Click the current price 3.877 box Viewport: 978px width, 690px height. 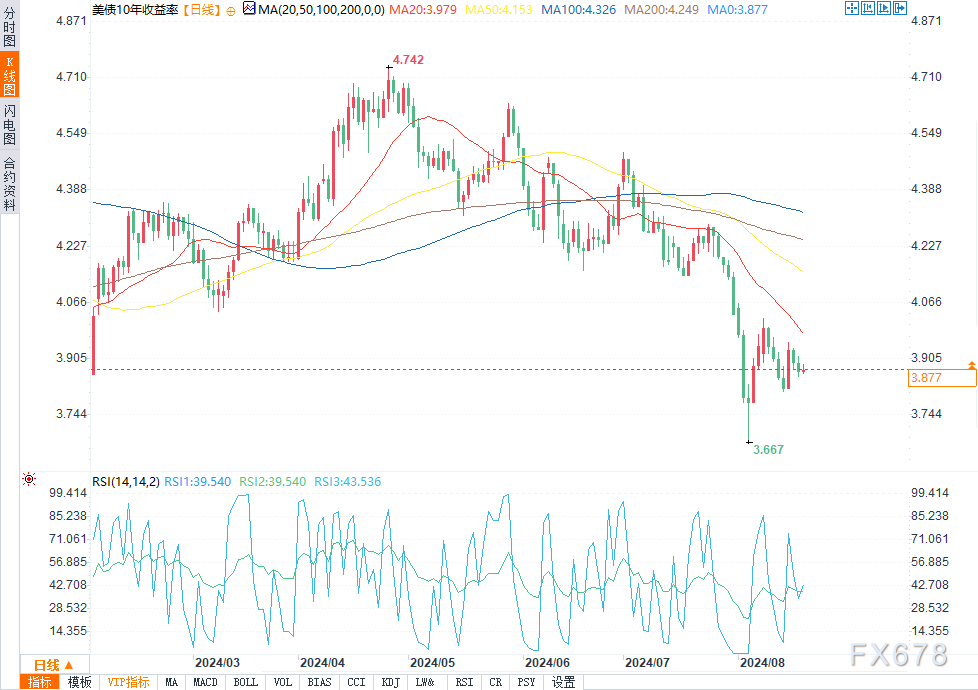click(x=942, y=378)
